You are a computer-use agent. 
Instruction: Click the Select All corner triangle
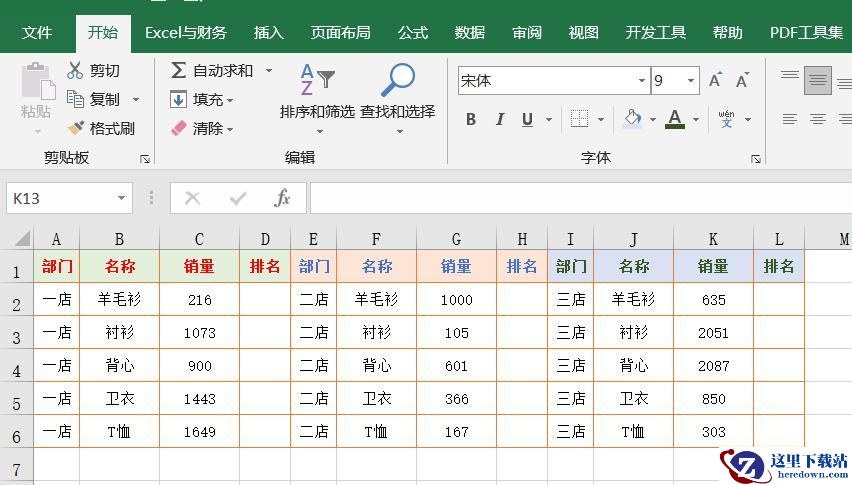point(22,239)
